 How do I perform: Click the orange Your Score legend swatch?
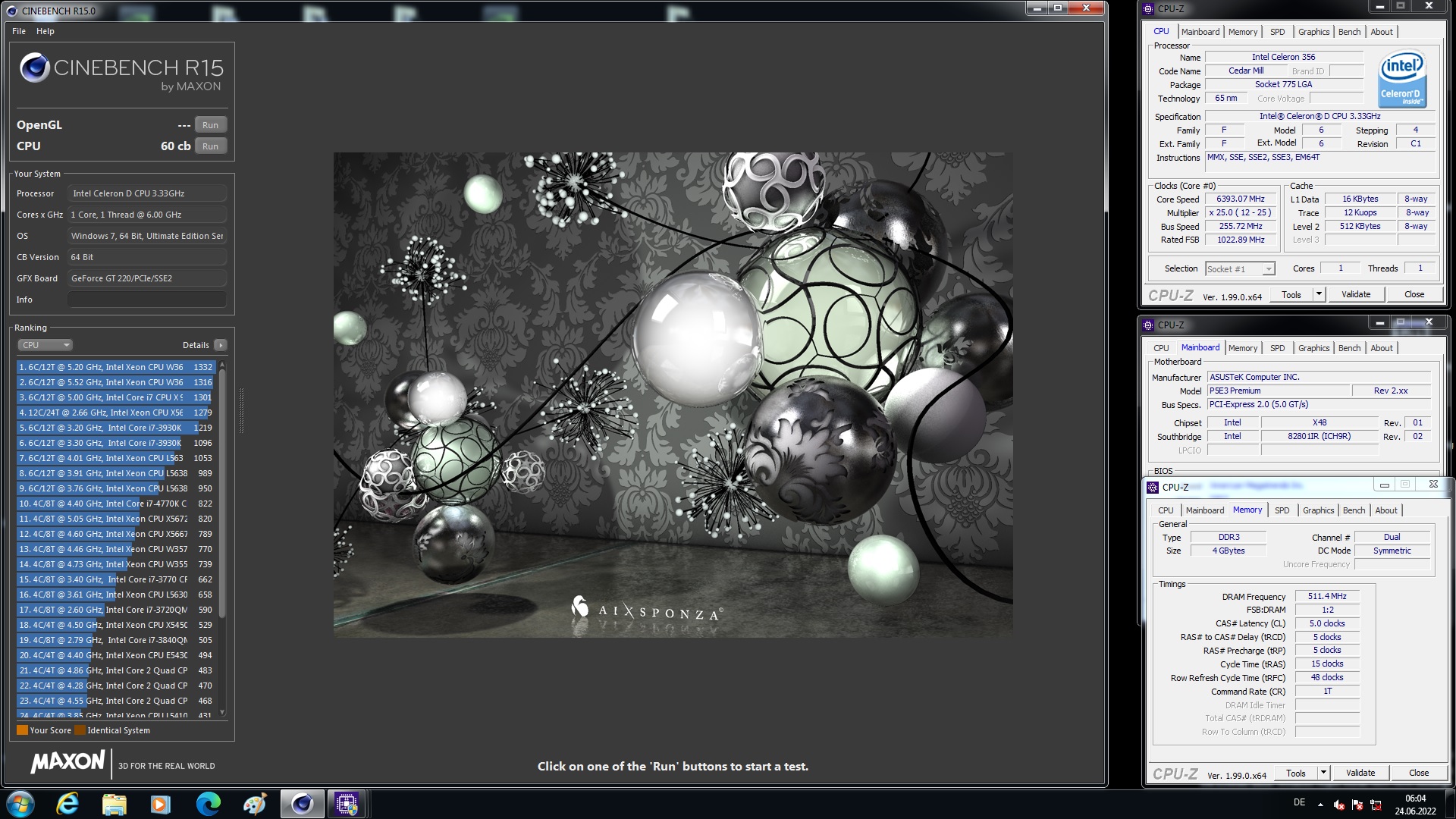click(x=22, y=730)
